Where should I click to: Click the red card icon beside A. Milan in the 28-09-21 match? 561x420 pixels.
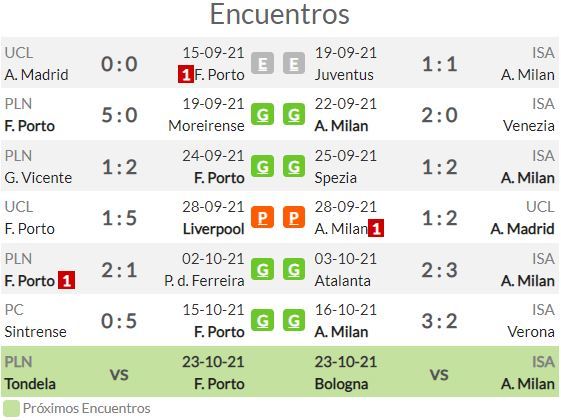[376, 228]
